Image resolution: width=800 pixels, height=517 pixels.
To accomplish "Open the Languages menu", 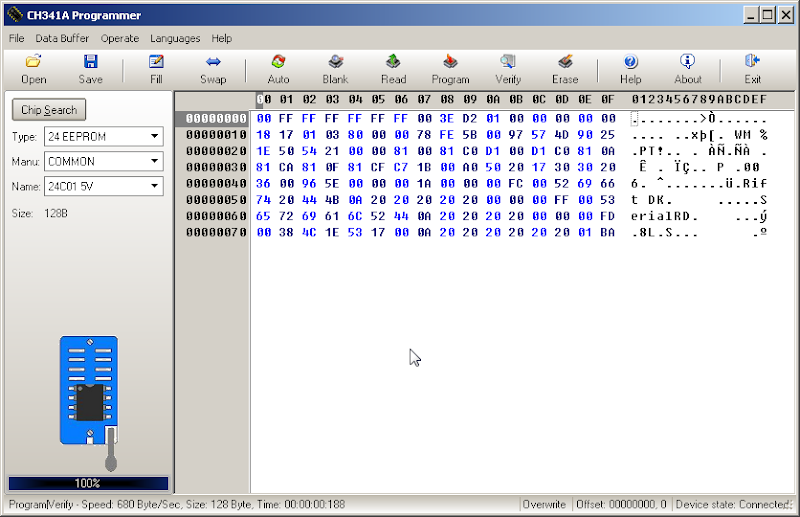I will click(x=175, y=38).
